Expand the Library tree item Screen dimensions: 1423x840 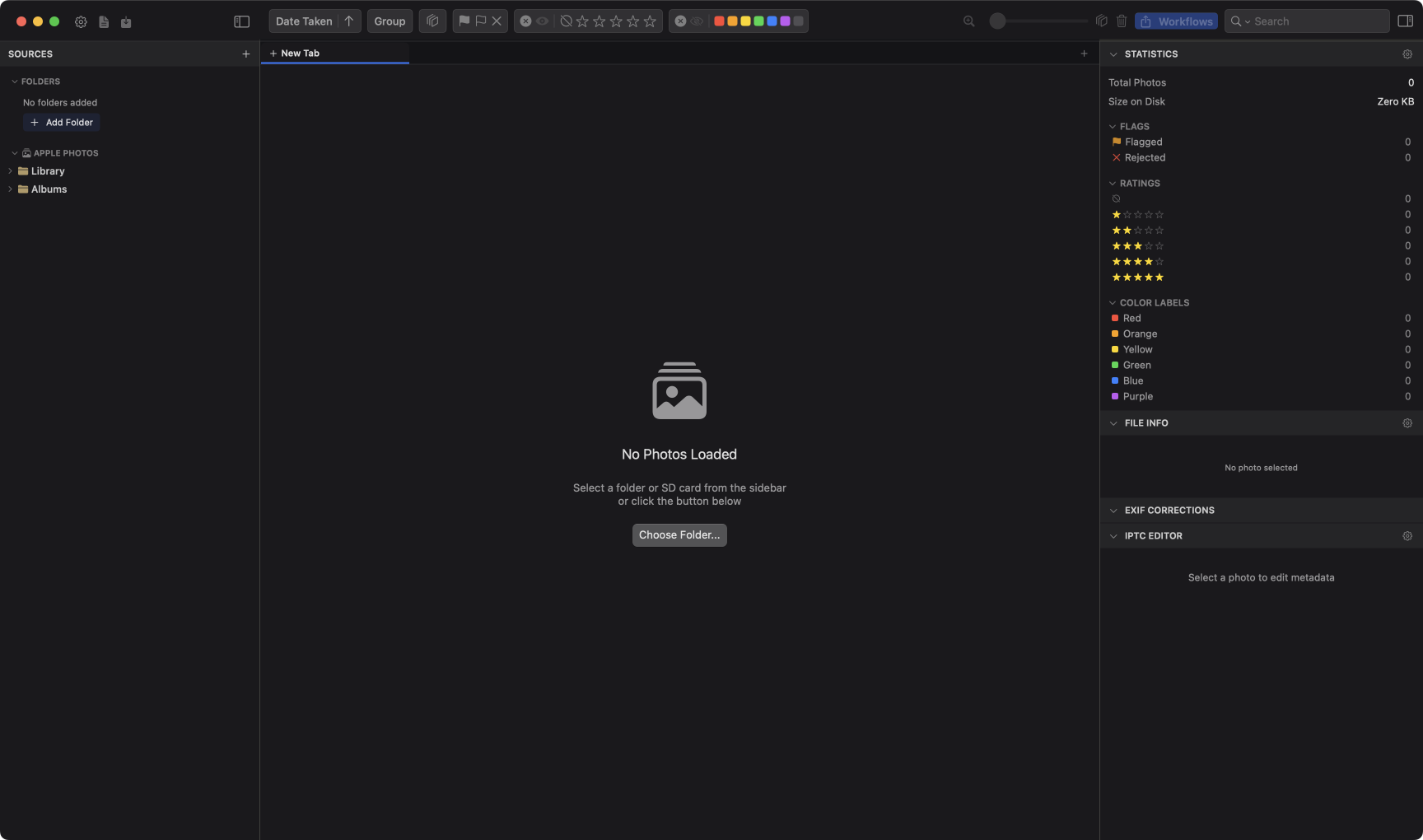point(10,171)
